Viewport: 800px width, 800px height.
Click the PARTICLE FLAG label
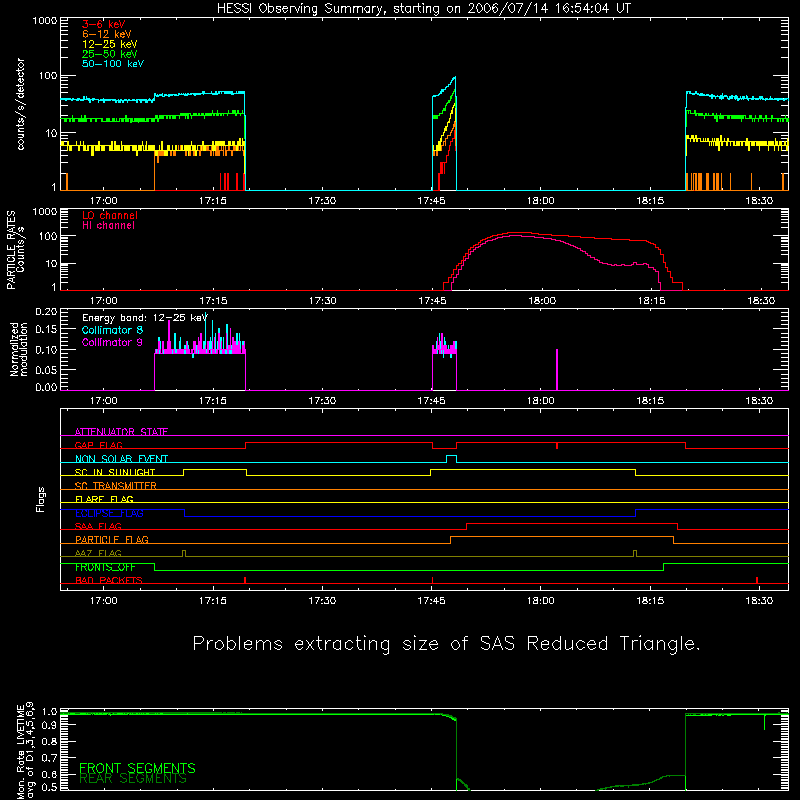click(112, 539)
